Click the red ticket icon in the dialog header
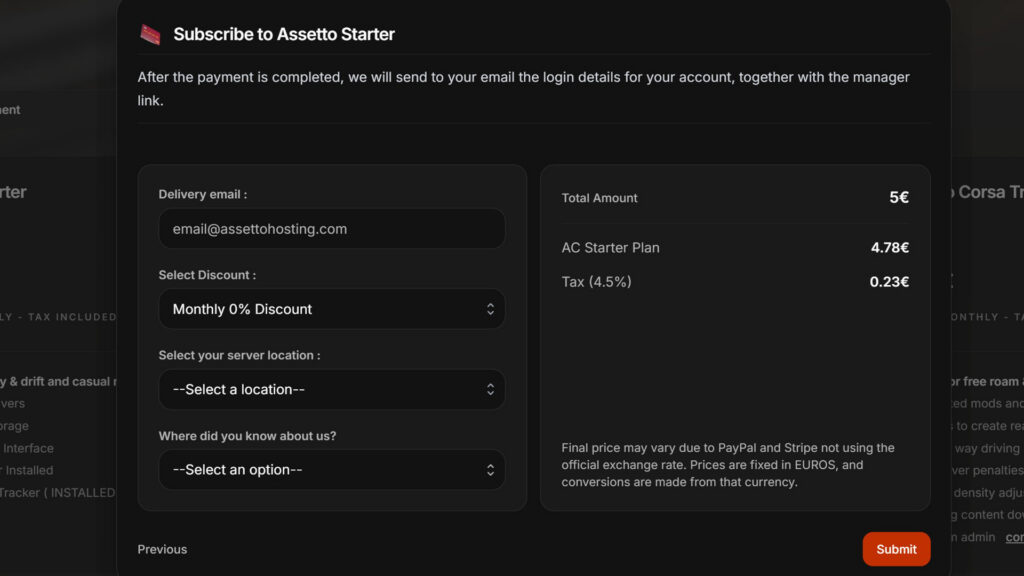Screen dimensions: 1024x576 (150, 33)
